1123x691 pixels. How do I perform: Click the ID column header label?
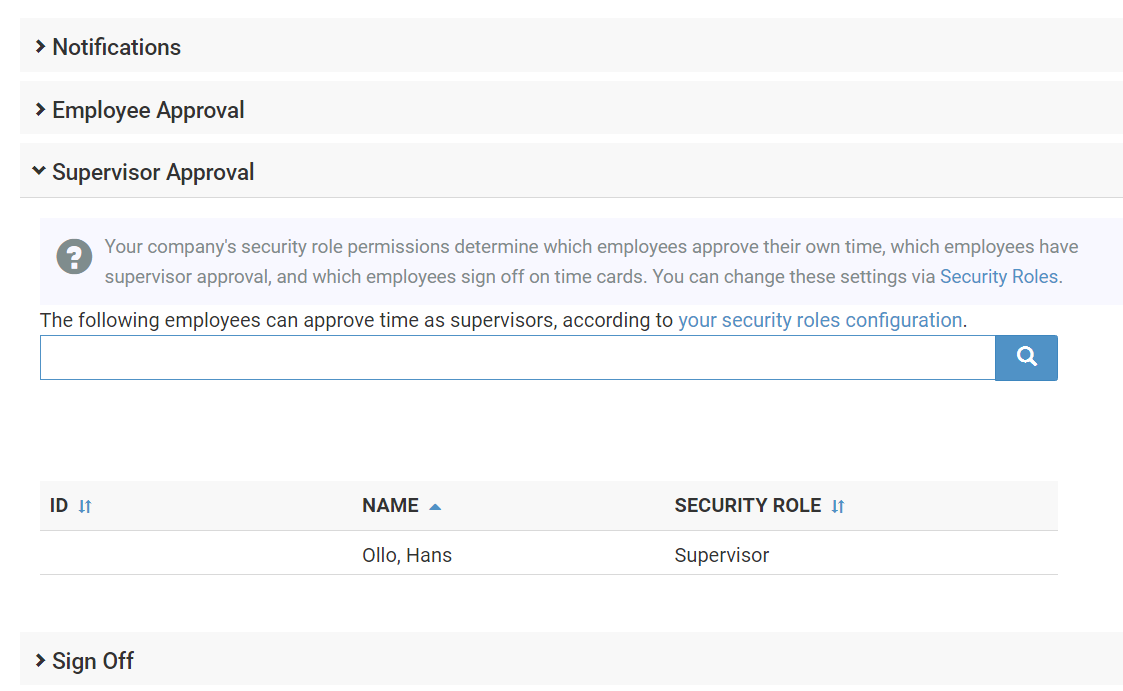point(59,506)
